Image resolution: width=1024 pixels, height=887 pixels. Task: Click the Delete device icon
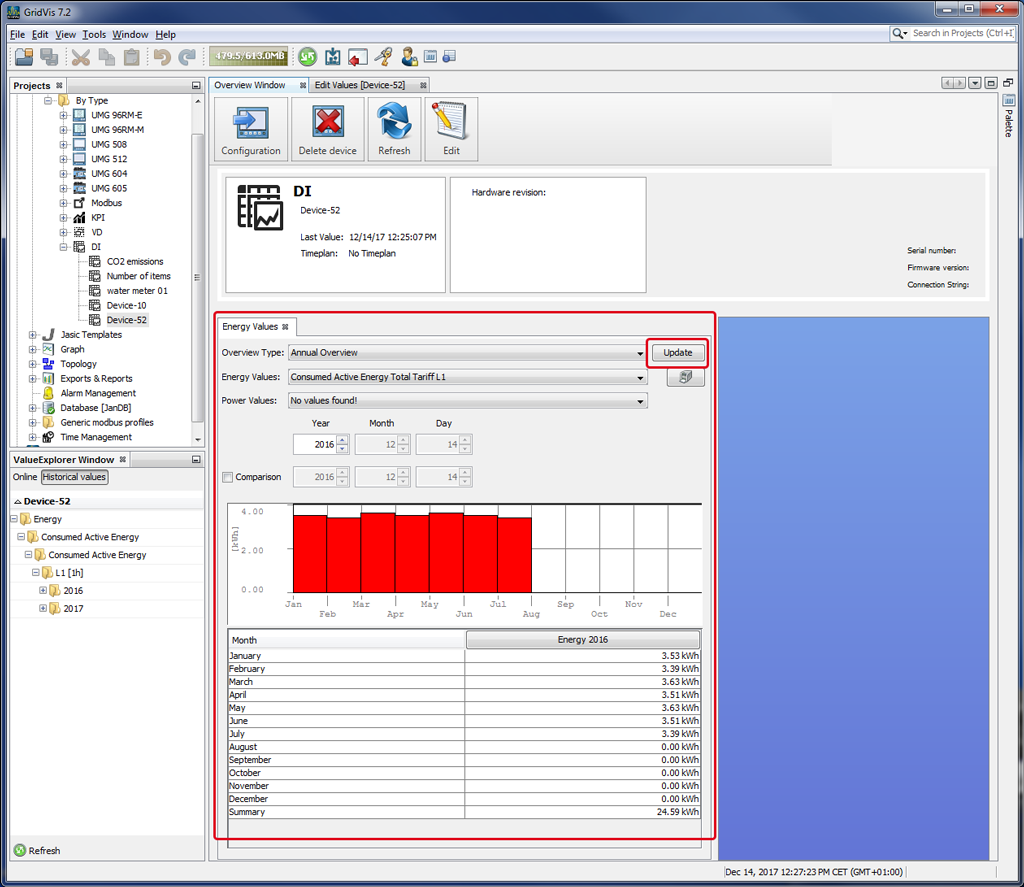[x=328, y=128]
